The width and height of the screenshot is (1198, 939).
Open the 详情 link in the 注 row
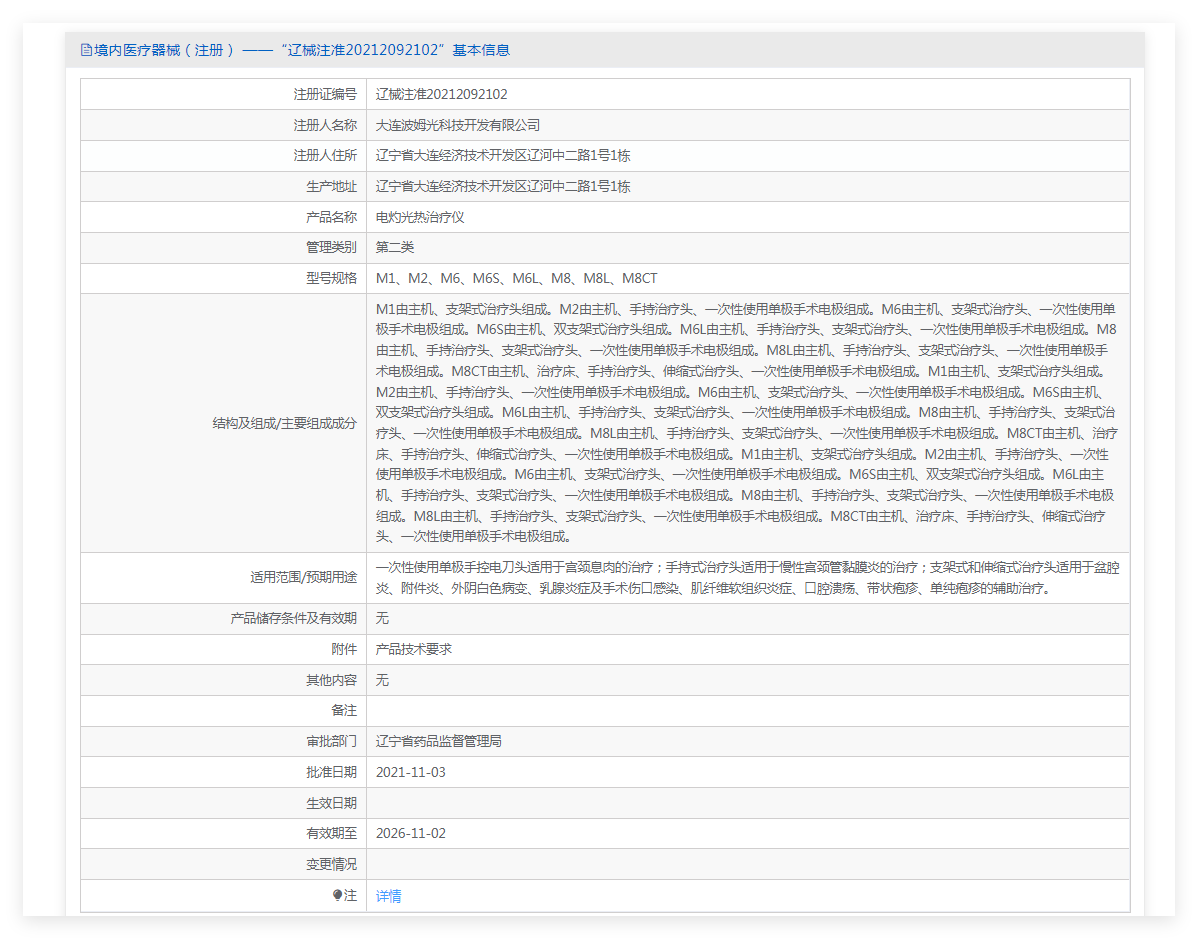click(x=388, y=895)
